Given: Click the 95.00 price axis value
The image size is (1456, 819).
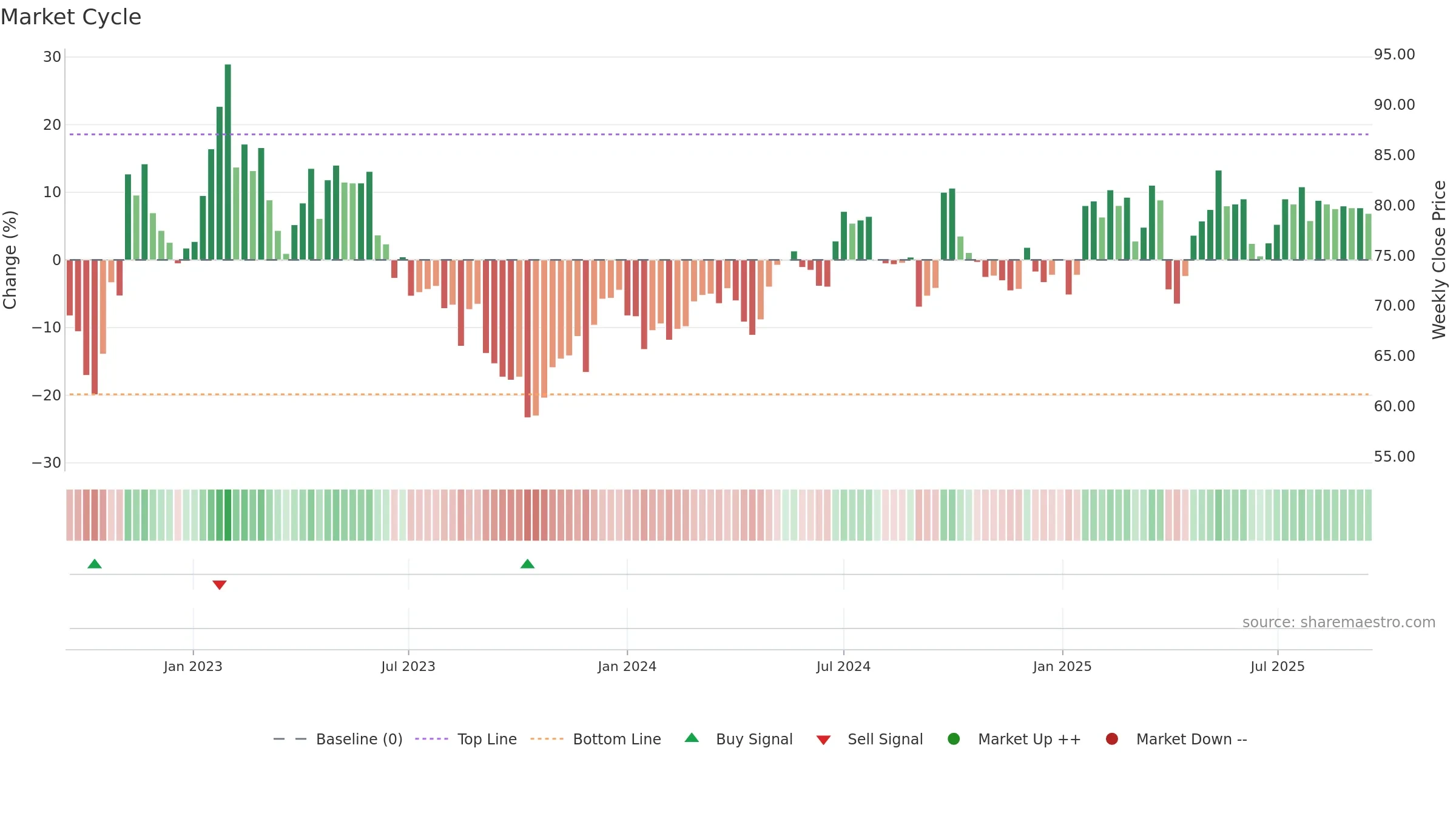Looking at the screenshot, I should pyautogui.click(x=1394, y=55).
